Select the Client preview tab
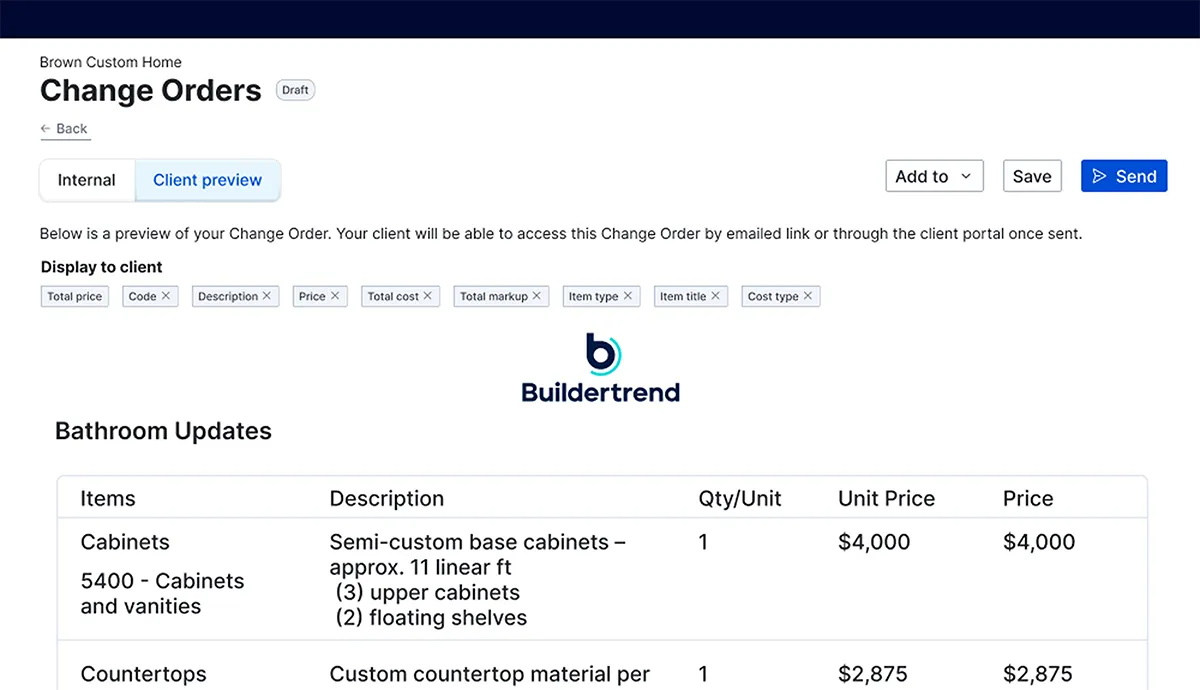This screenshot has width=1200, height=690. (208, 180)
